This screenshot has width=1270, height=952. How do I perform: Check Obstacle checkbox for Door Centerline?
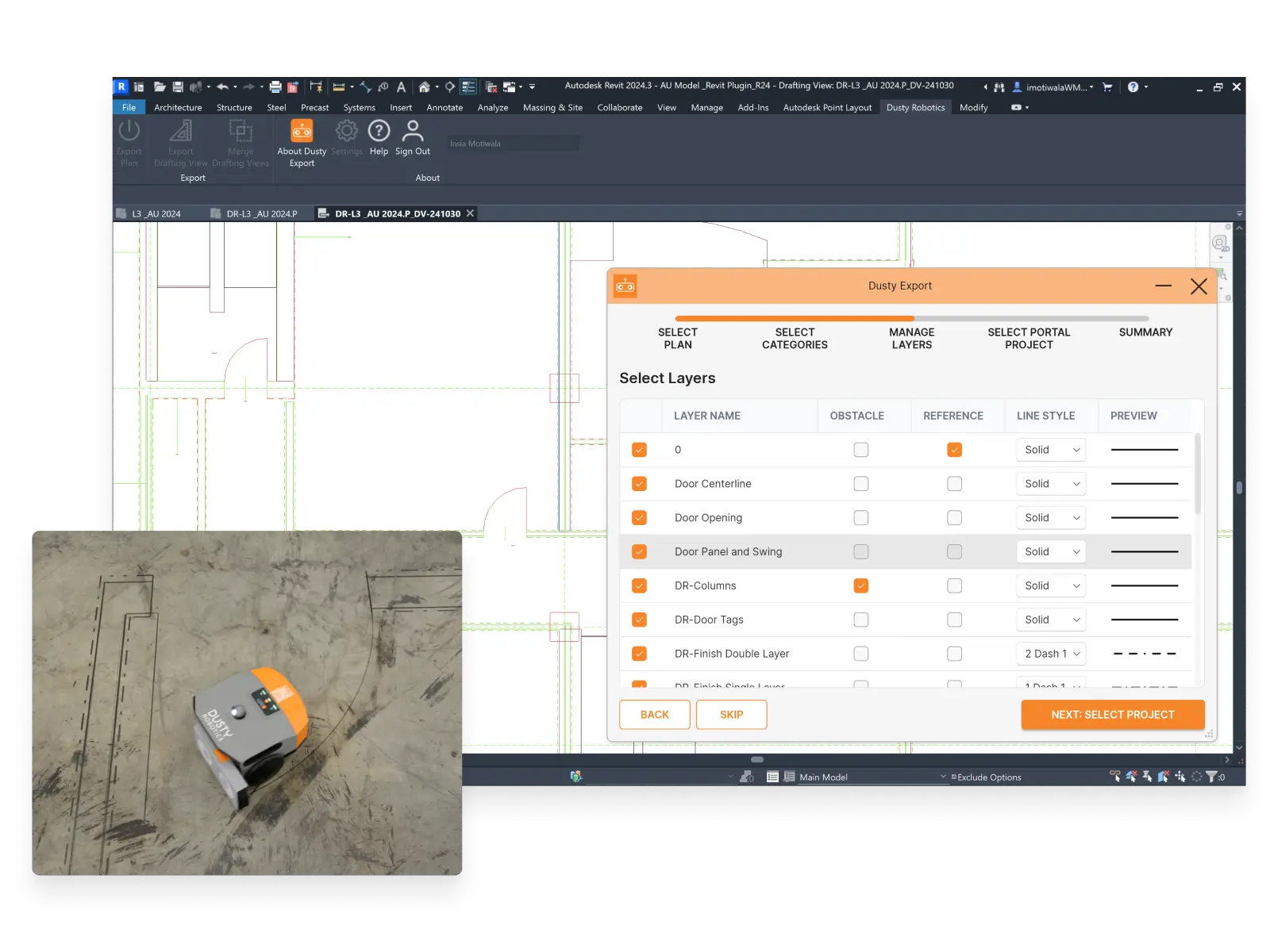[860, 484]
